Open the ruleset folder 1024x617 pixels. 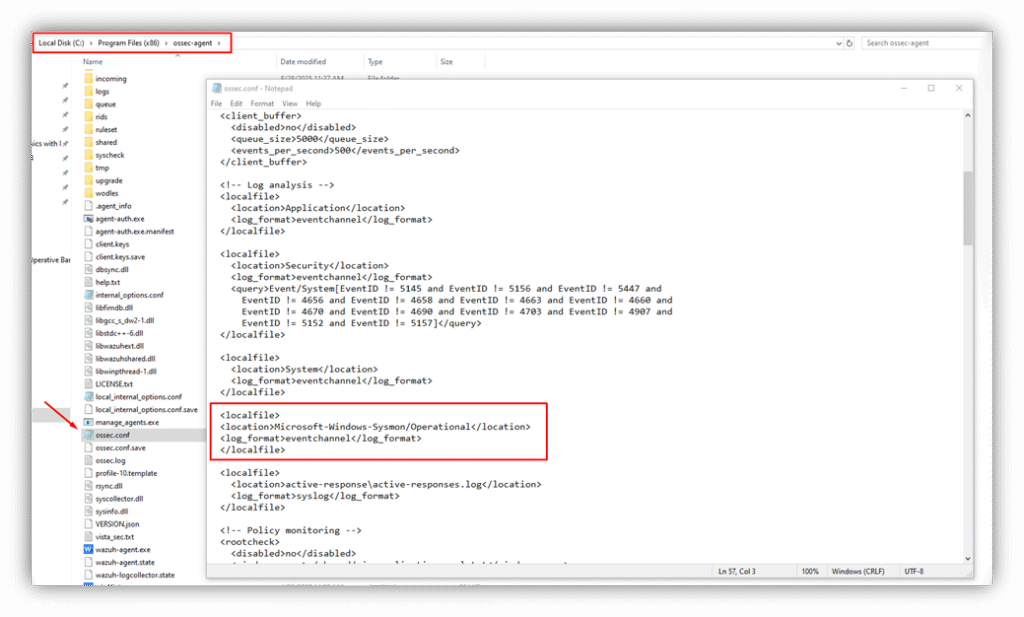tap(106, 129)
